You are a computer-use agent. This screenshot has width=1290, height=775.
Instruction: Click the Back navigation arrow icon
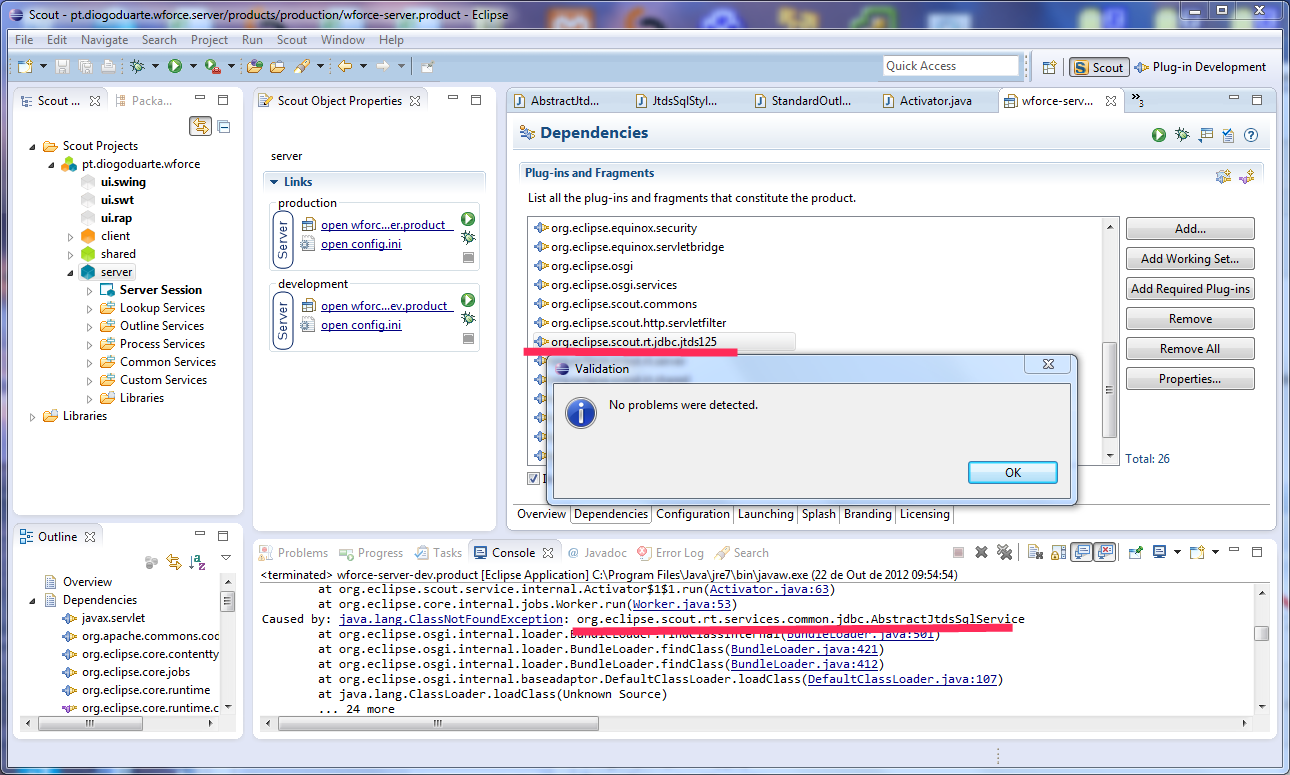pos(344,66)
